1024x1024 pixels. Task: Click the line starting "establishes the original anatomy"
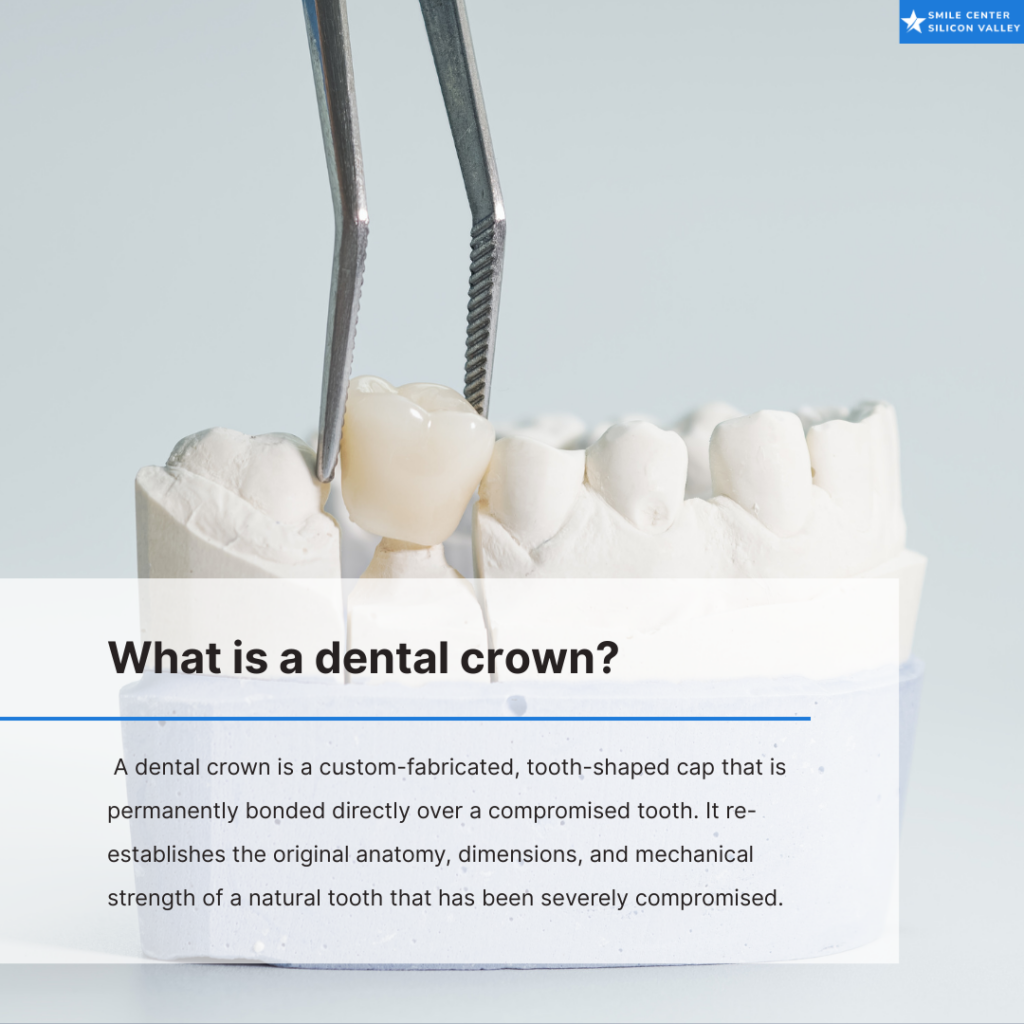430,854
